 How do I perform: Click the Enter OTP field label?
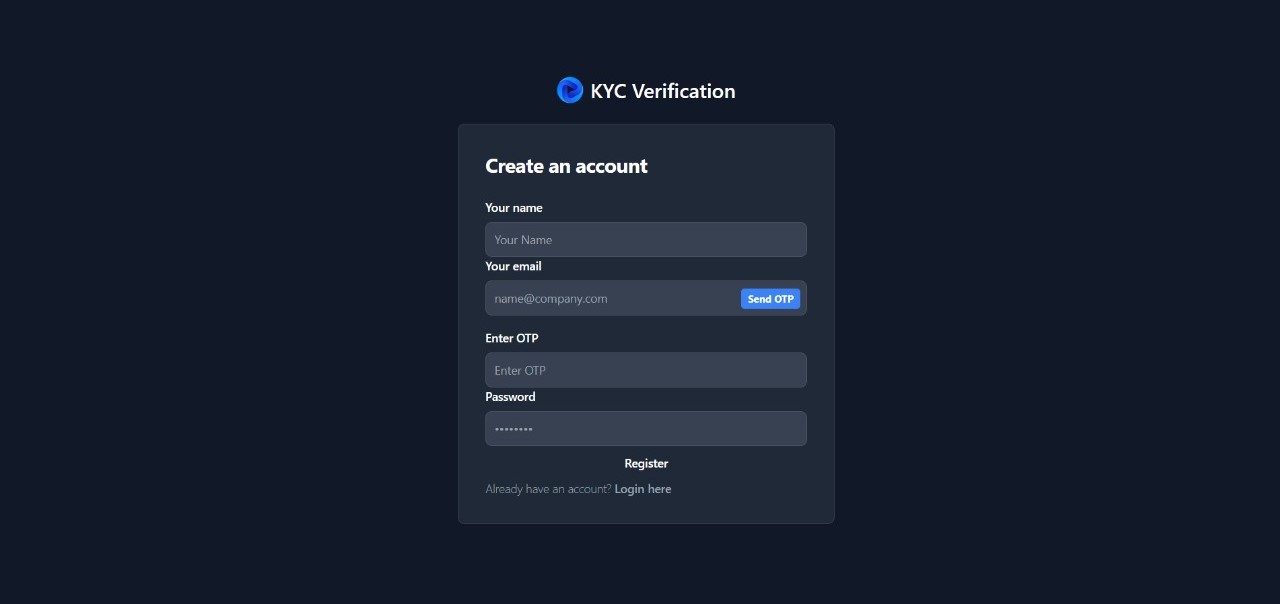pos(512,338)
